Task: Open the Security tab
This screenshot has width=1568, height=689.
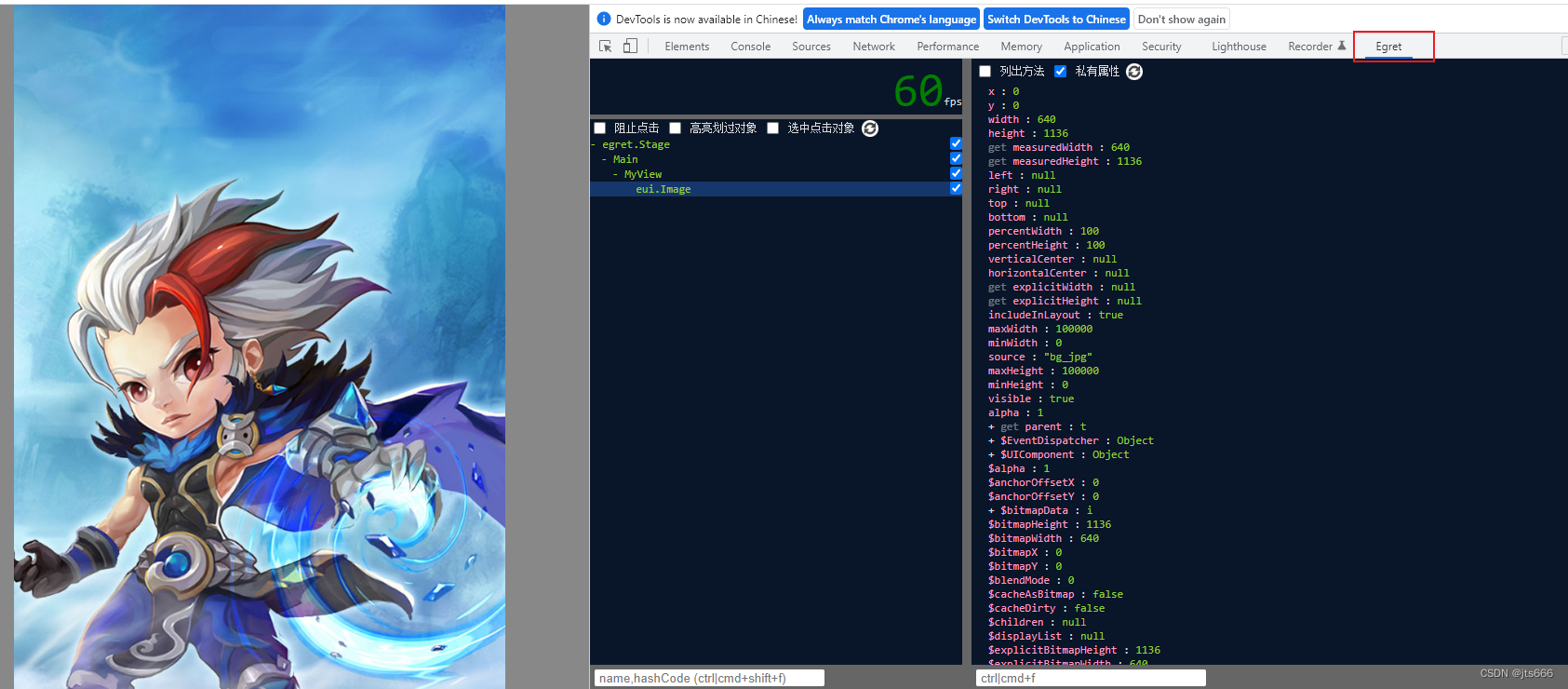Action: [x=1161, y=47]
